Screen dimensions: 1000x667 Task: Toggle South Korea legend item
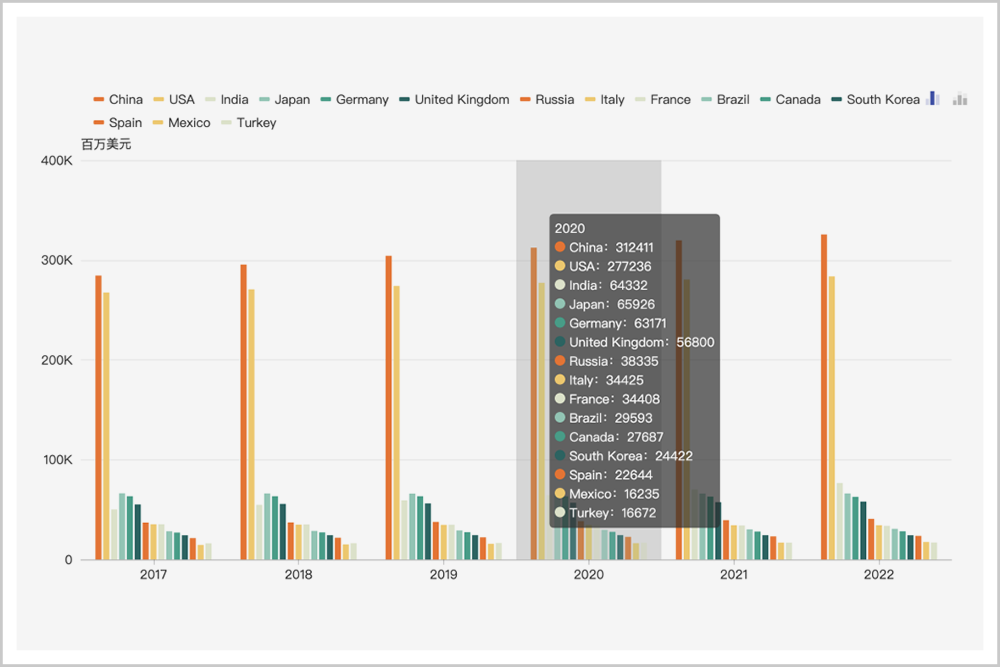(x=876, y=99)
